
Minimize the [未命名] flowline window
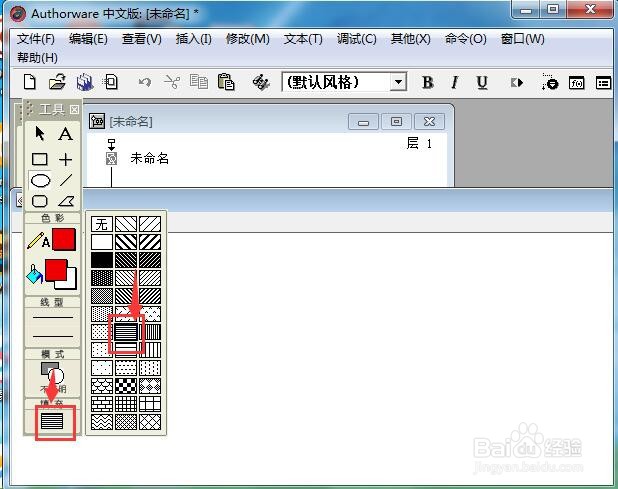click(363, 121)
